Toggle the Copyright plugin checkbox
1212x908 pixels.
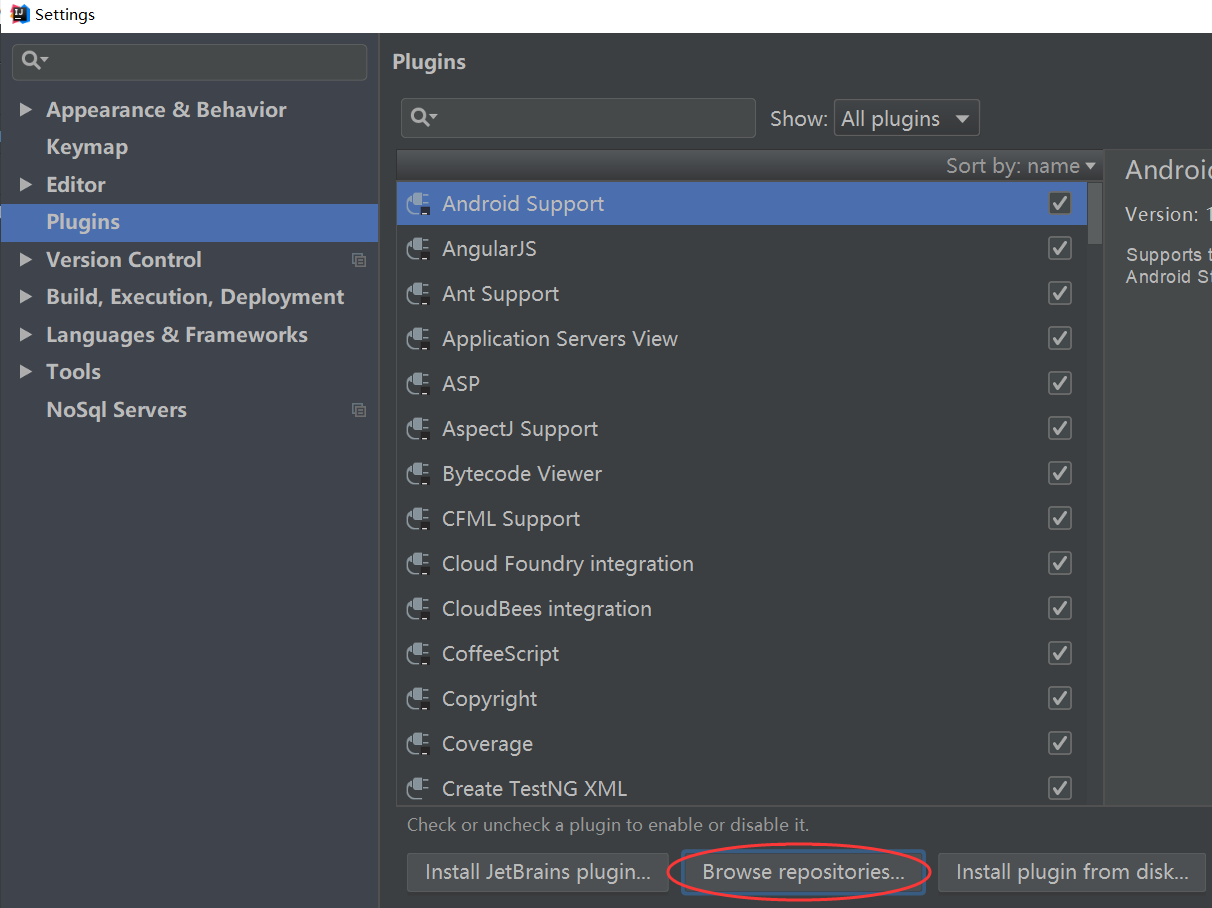pos(1060,699)
